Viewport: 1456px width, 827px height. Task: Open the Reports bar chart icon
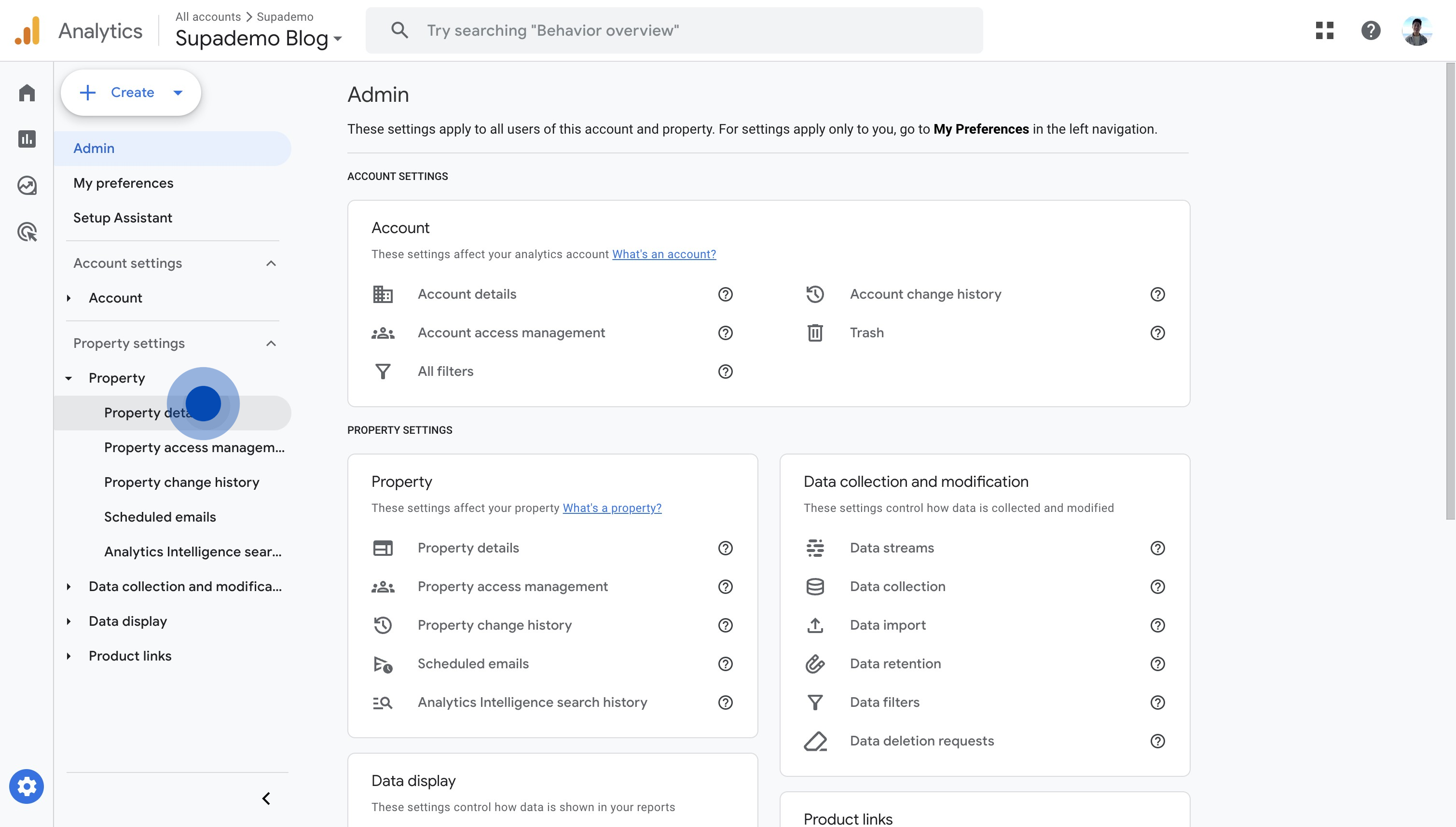pyautogui.click(x=27, y=139)
